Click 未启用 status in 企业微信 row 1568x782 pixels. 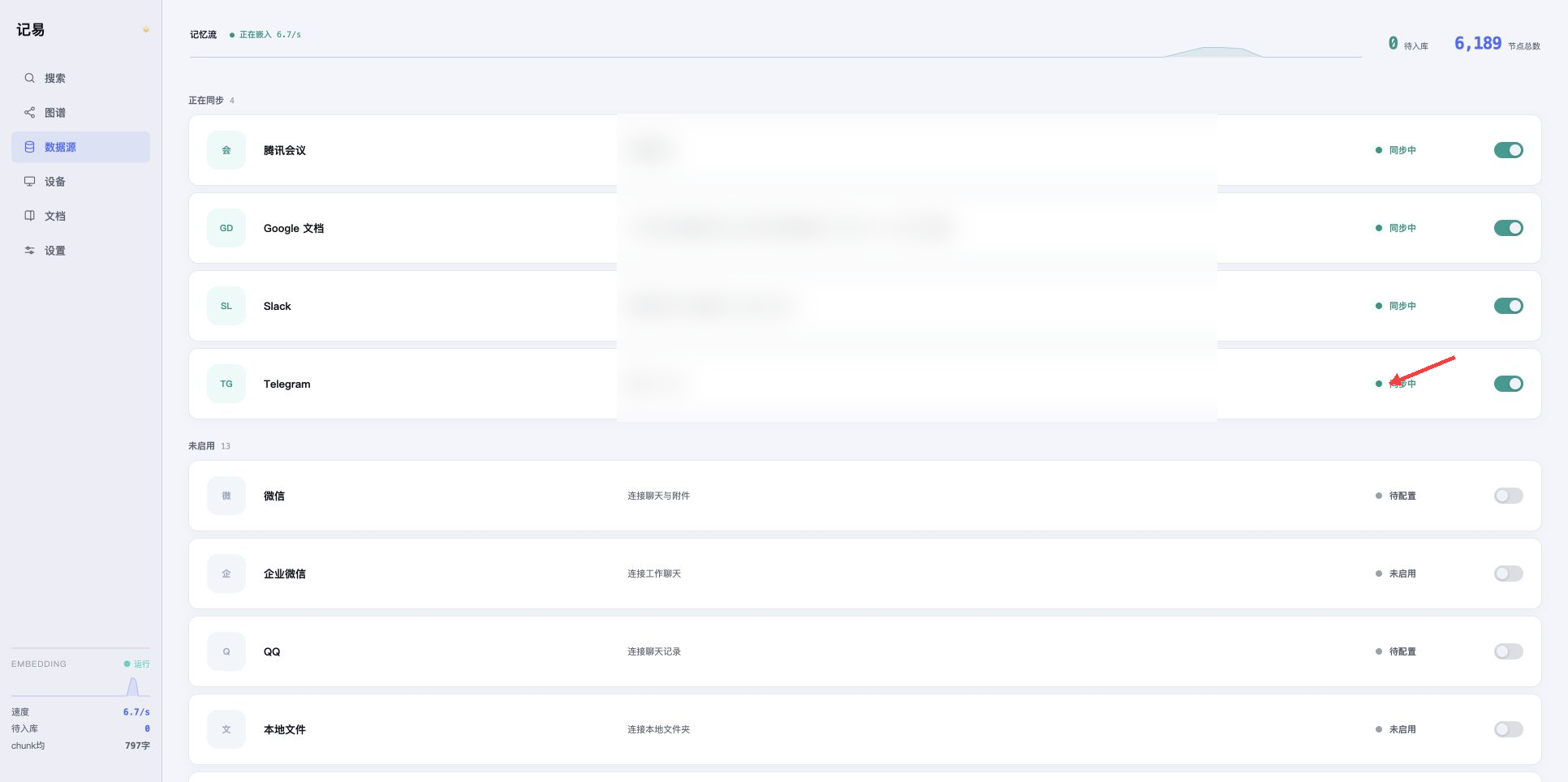[x=1396, y=574]
